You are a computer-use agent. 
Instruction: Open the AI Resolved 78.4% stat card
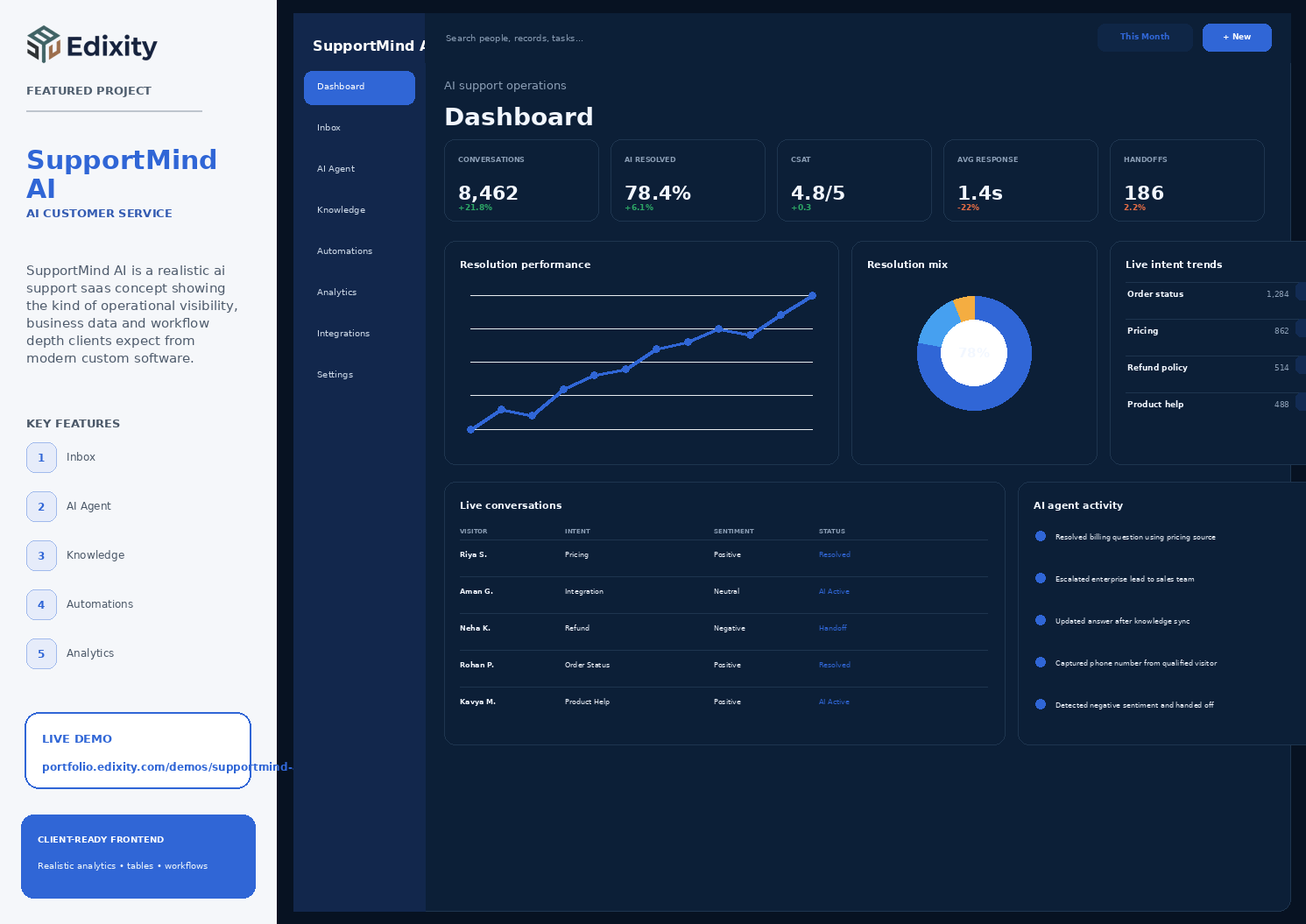[688, 180]
